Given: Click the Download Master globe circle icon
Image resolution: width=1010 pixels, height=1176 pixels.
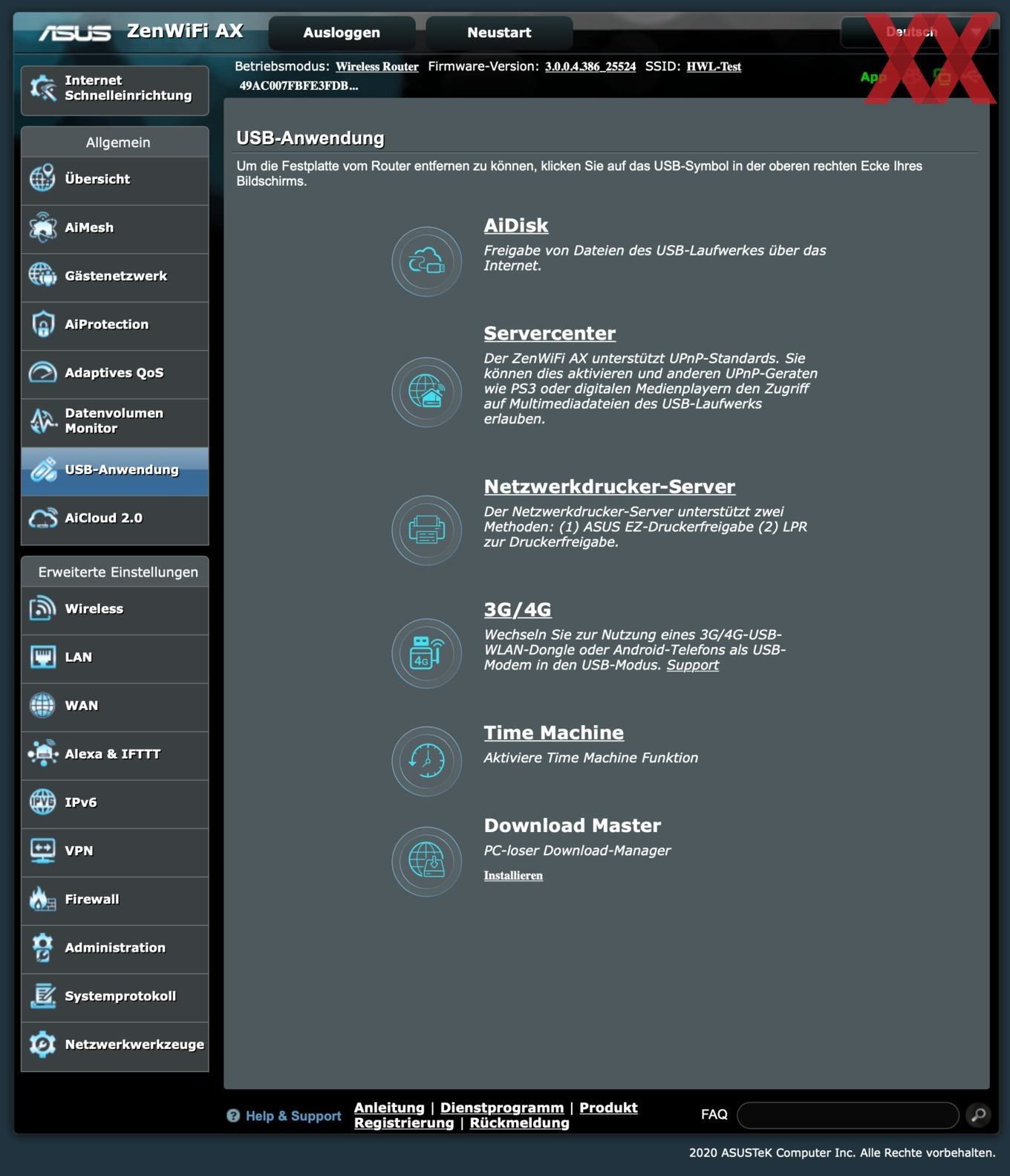Looking at the screenshot, I should (427, 861).
